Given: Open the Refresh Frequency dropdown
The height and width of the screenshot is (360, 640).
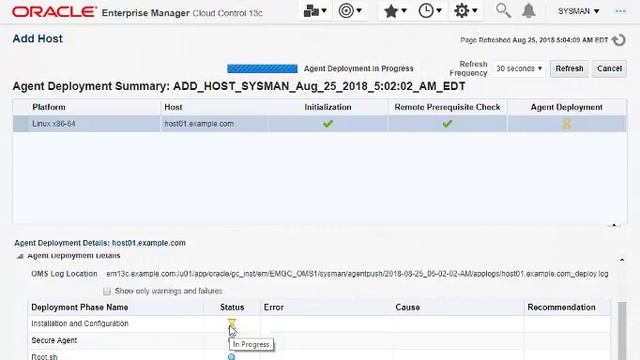Looking at the screenshot, I should click(x=519, y=69).
